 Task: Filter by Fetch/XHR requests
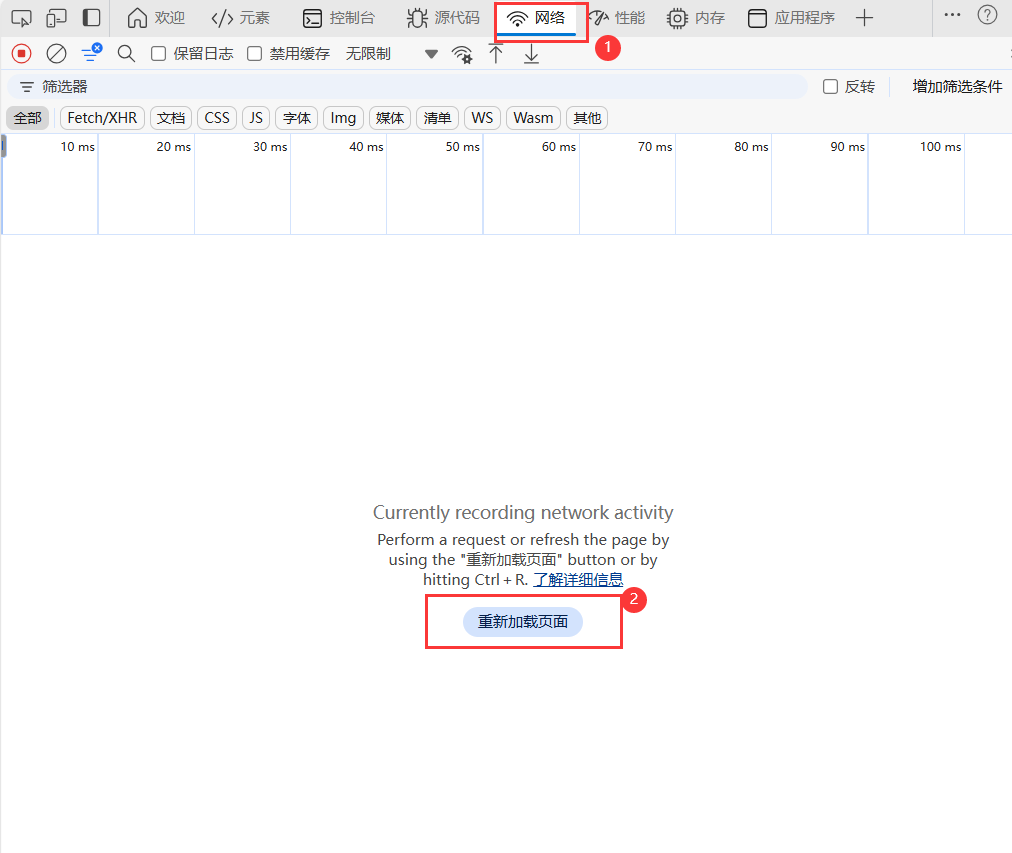click(102, 118)
